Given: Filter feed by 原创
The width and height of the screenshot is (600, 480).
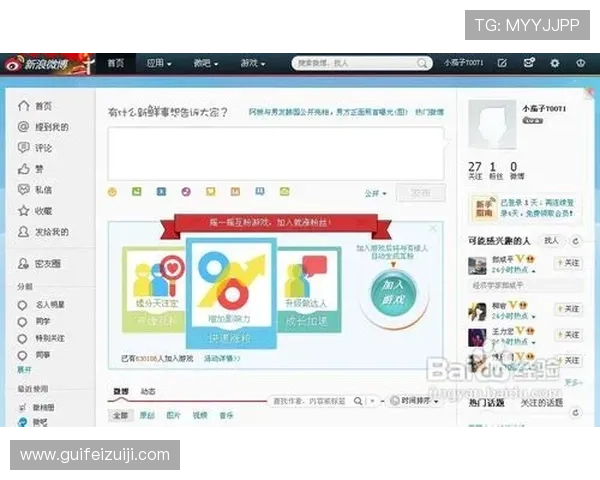Looking at the screenshot, I should coord(147,415).
